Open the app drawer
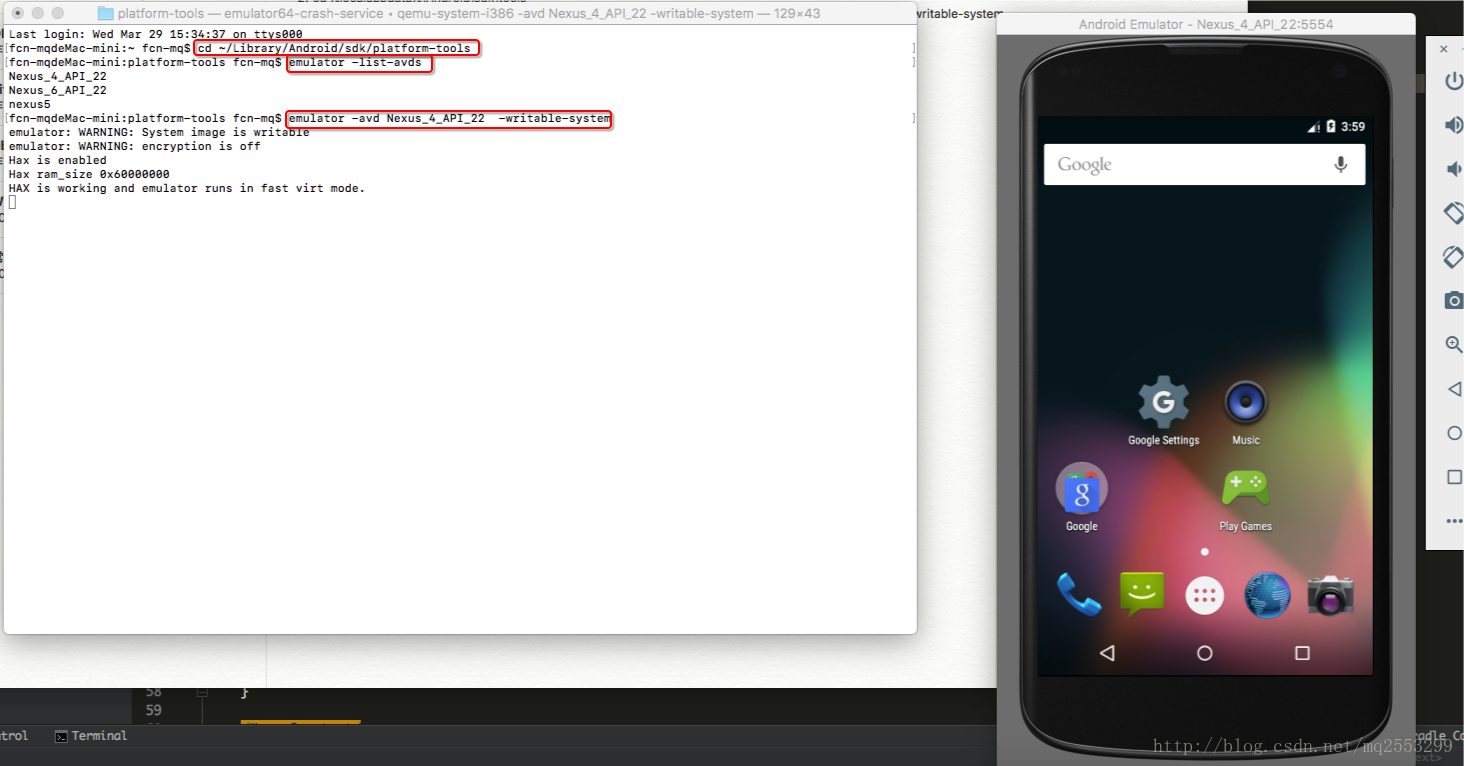The image size is (1464, 766). pos(1204,596)
